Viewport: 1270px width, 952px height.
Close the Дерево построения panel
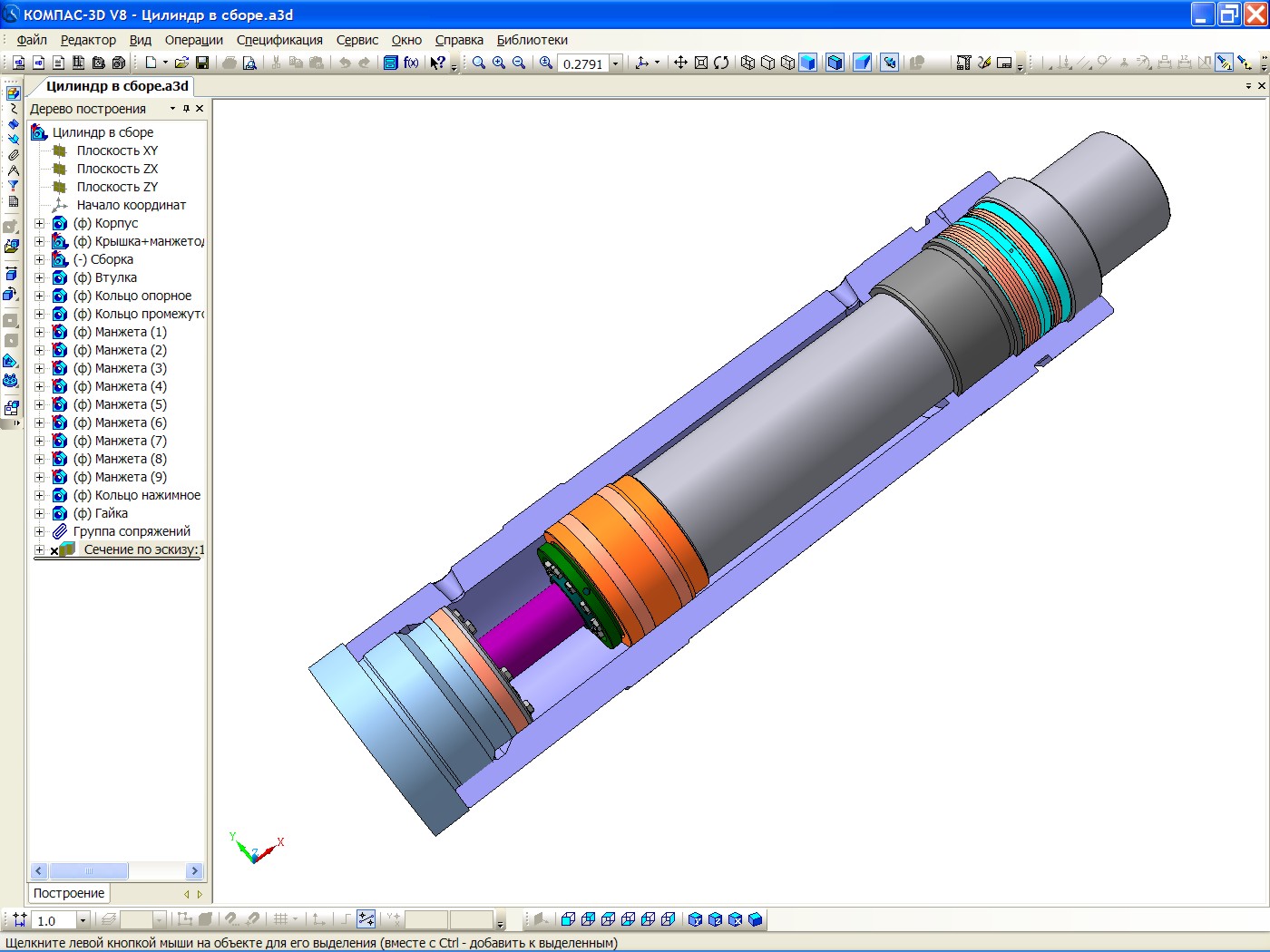(200, 109)
